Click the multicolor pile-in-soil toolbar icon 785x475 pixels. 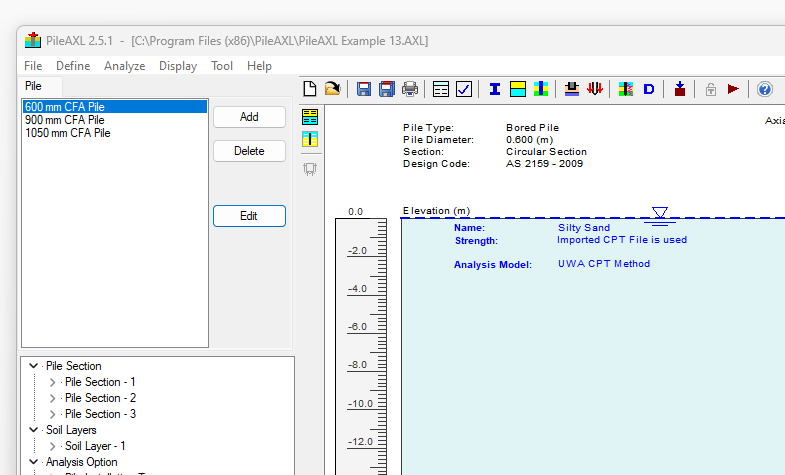pyautogui.click(x=541, y=89)
